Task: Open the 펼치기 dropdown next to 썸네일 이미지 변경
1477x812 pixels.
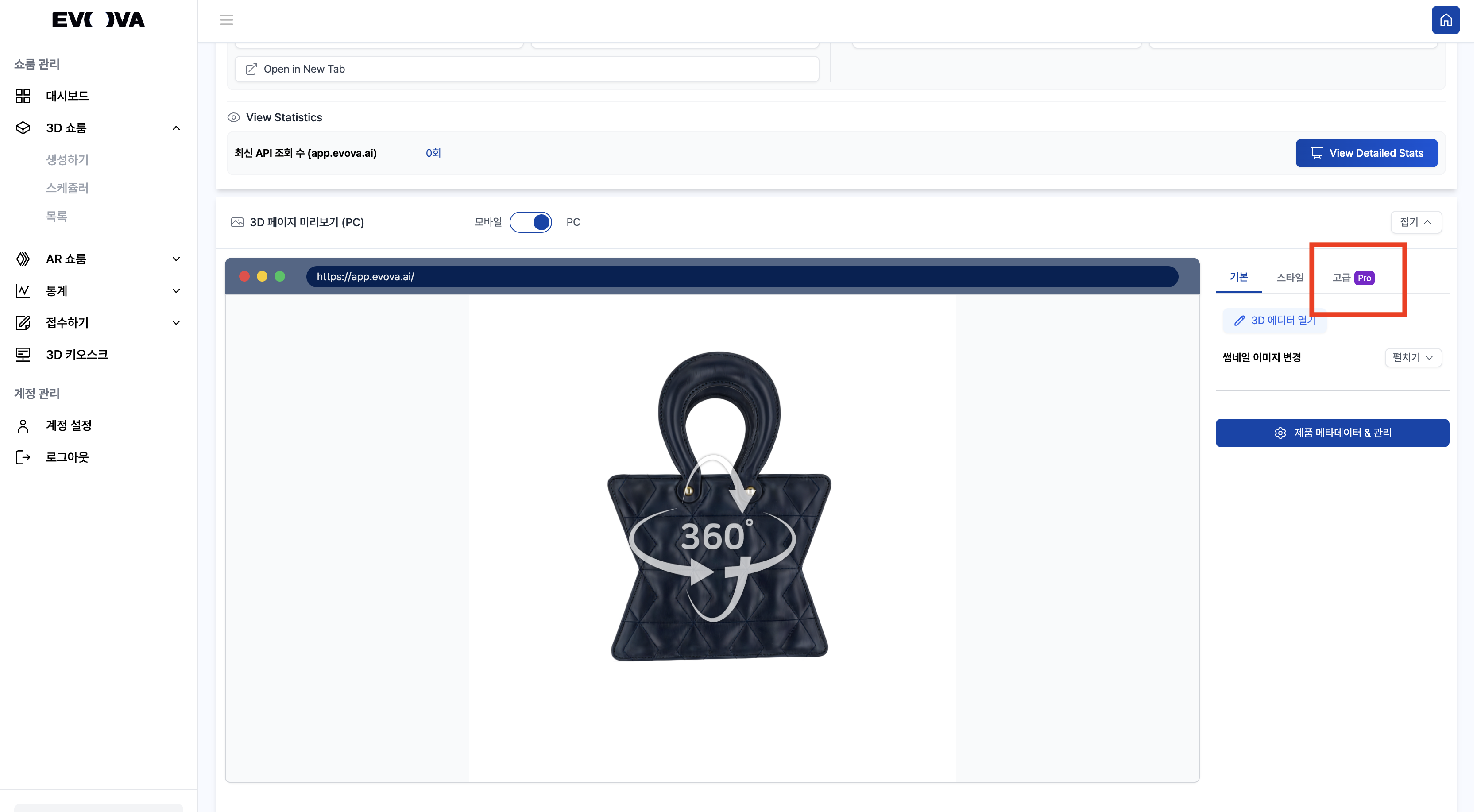Action: click(1413, 357)
